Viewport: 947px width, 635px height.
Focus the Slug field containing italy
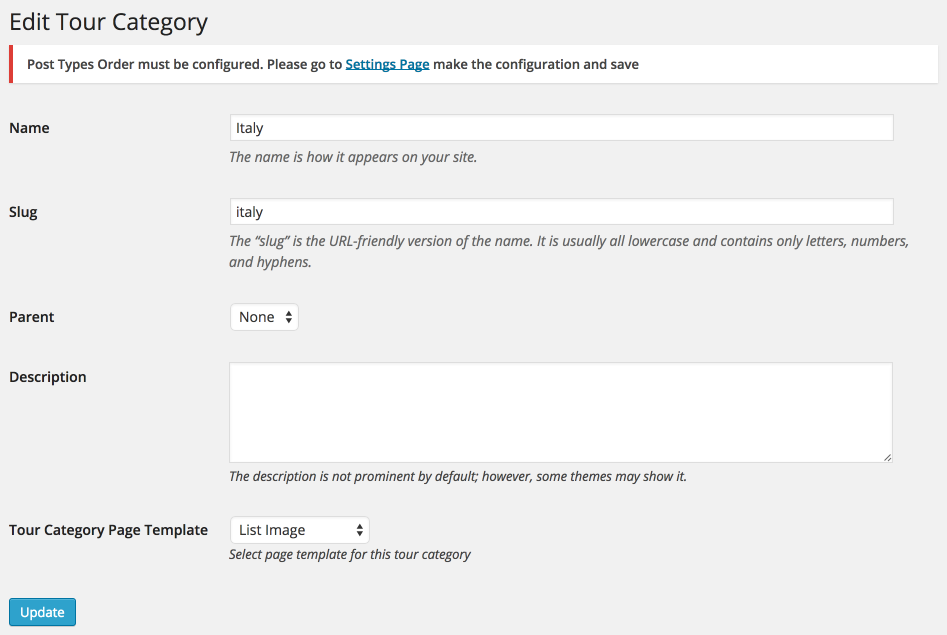click(561, 211)
